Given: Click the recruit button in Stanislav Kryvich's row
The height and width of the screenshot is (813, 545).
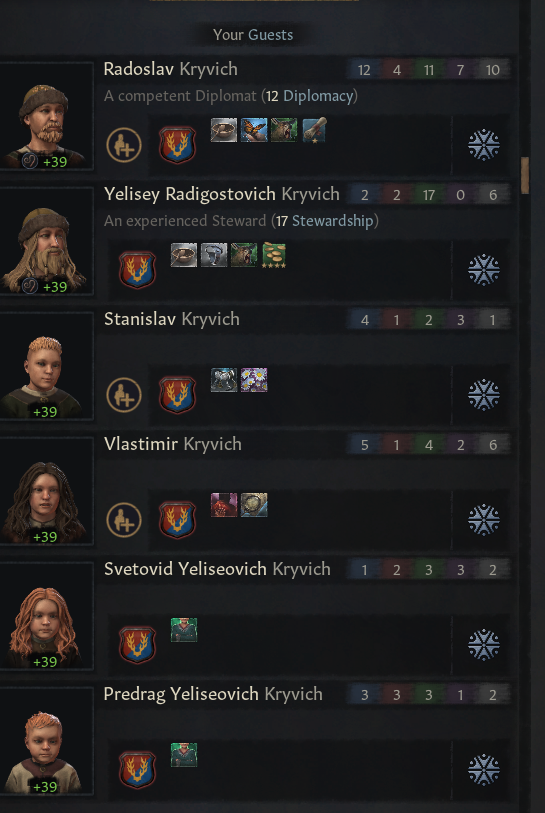Looking at the screenshot, I should point(124,395).
